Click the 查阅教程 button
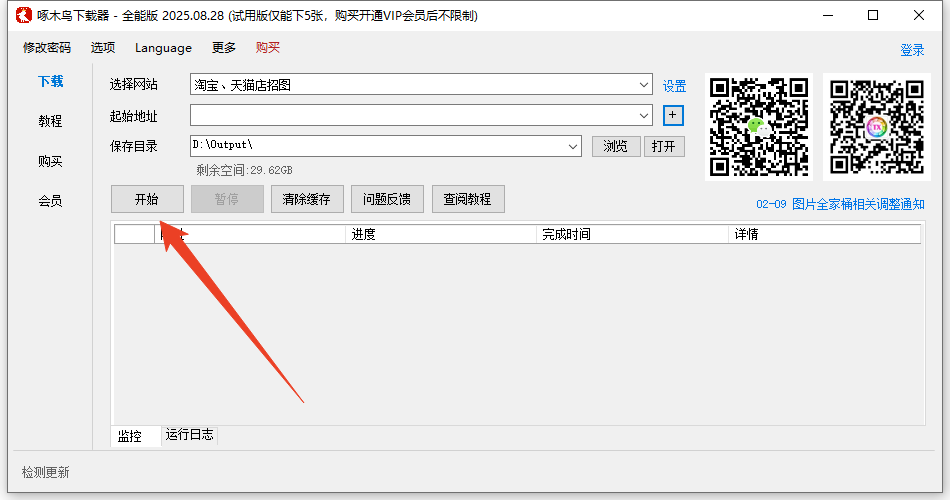This screenshot has height=500, width=950. coord(468,199)
